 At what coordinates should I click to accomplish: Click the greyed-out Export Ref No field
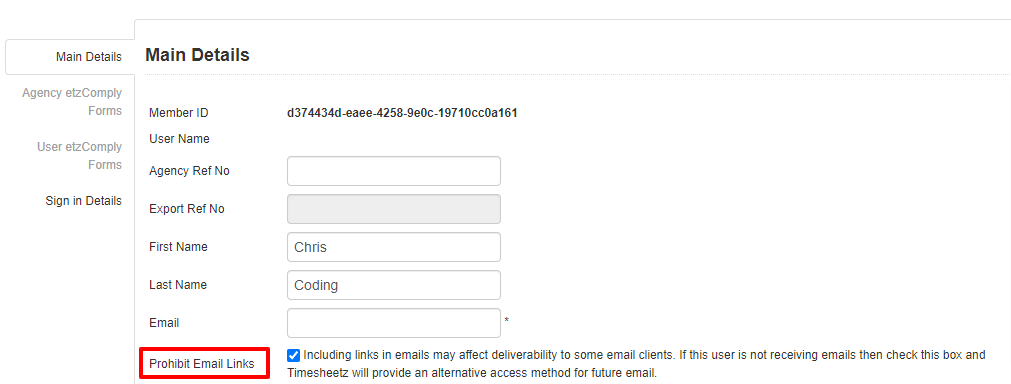click(394, 209)
